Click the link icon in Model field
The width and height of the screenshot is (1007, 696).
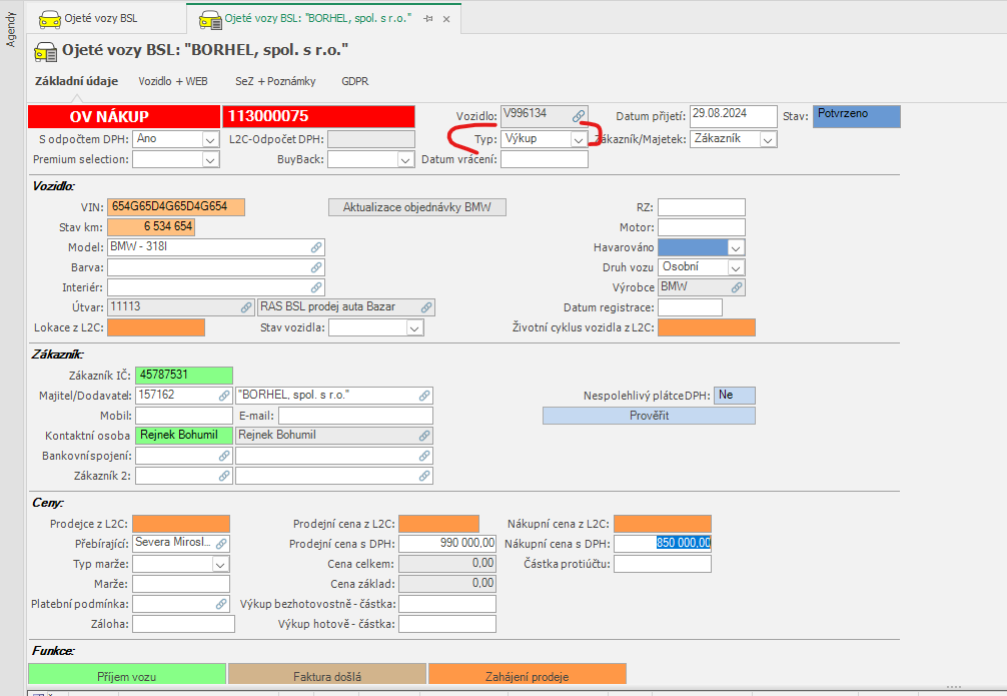click(x=316, y=247)
